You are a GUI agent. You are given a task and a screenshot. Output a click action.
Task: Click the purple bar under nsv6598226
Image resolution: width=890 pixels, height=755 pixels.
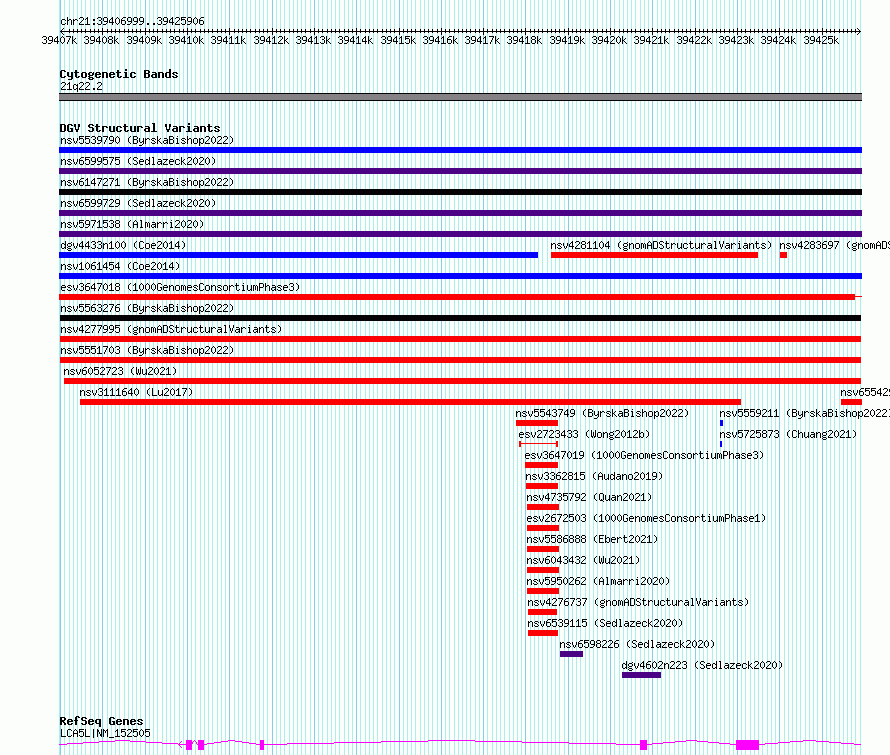pos(572,654)
